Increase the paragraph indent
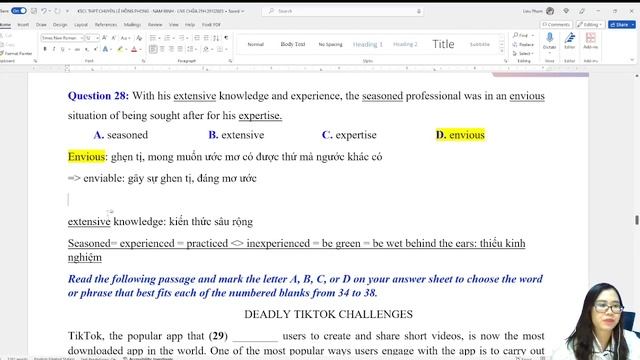Image resolution: width=640 pixels, height=360 pixels. tap(206, 38)
